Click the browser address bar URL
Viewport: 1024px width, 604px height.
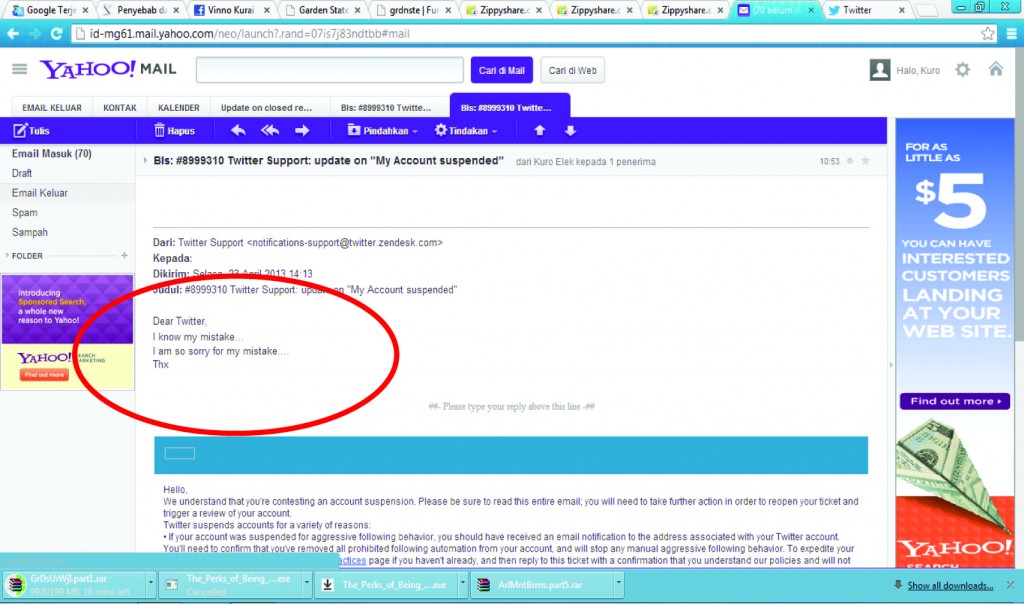(x=249, y=33)
